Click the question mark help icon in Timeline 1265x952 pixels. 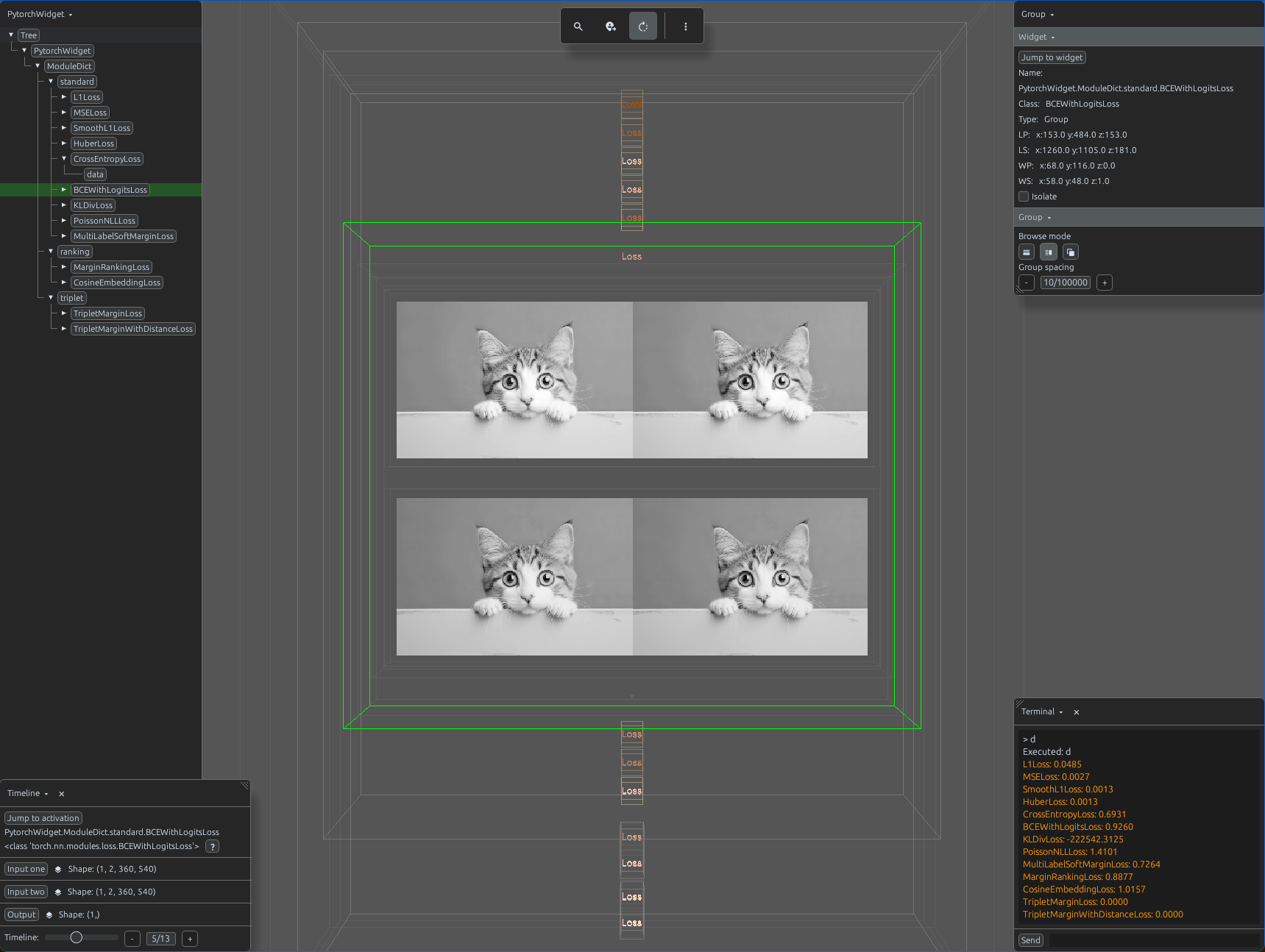pyautogui.click(x=212, y=847)
